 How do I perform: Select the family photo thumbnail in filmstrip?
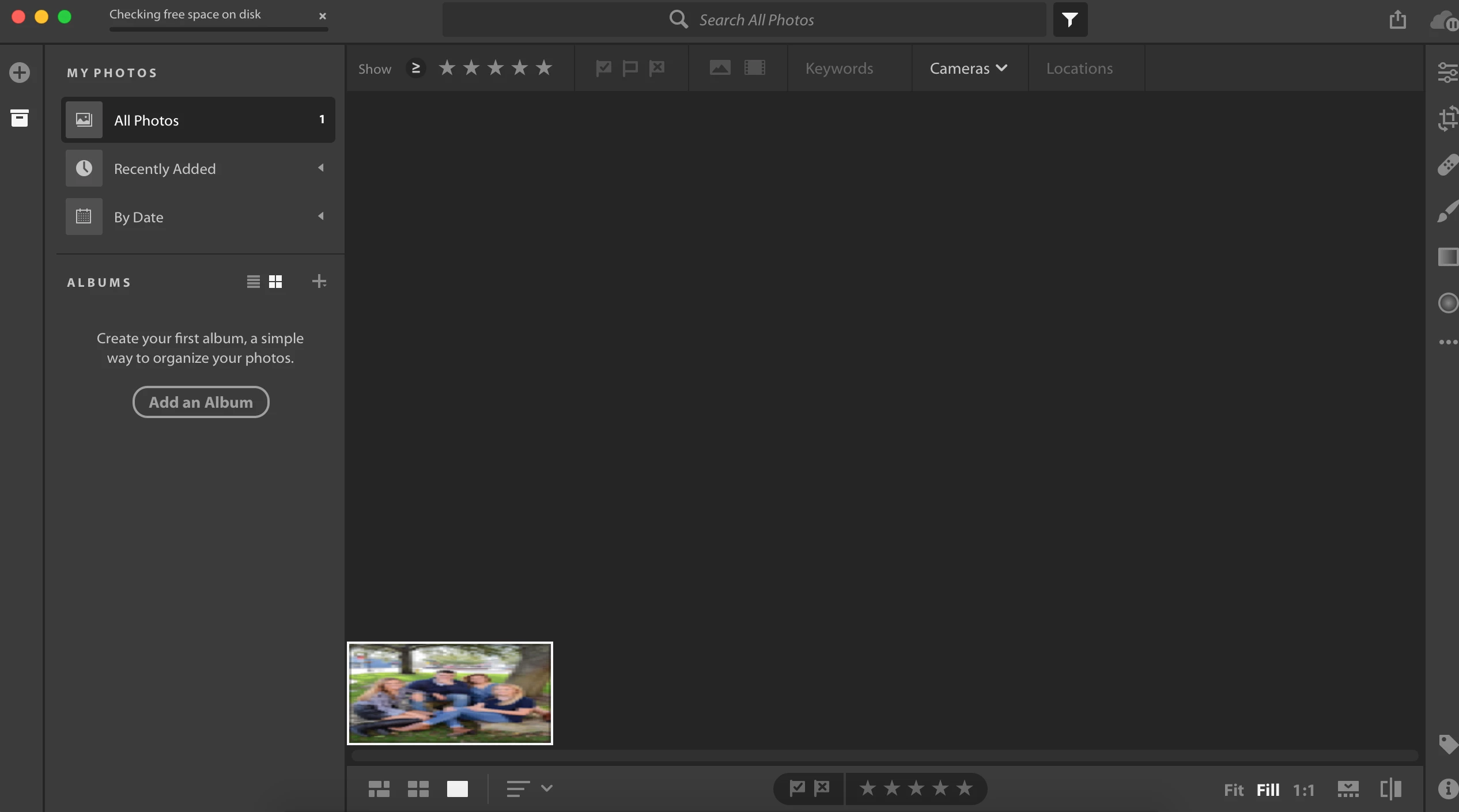[449, 693]
